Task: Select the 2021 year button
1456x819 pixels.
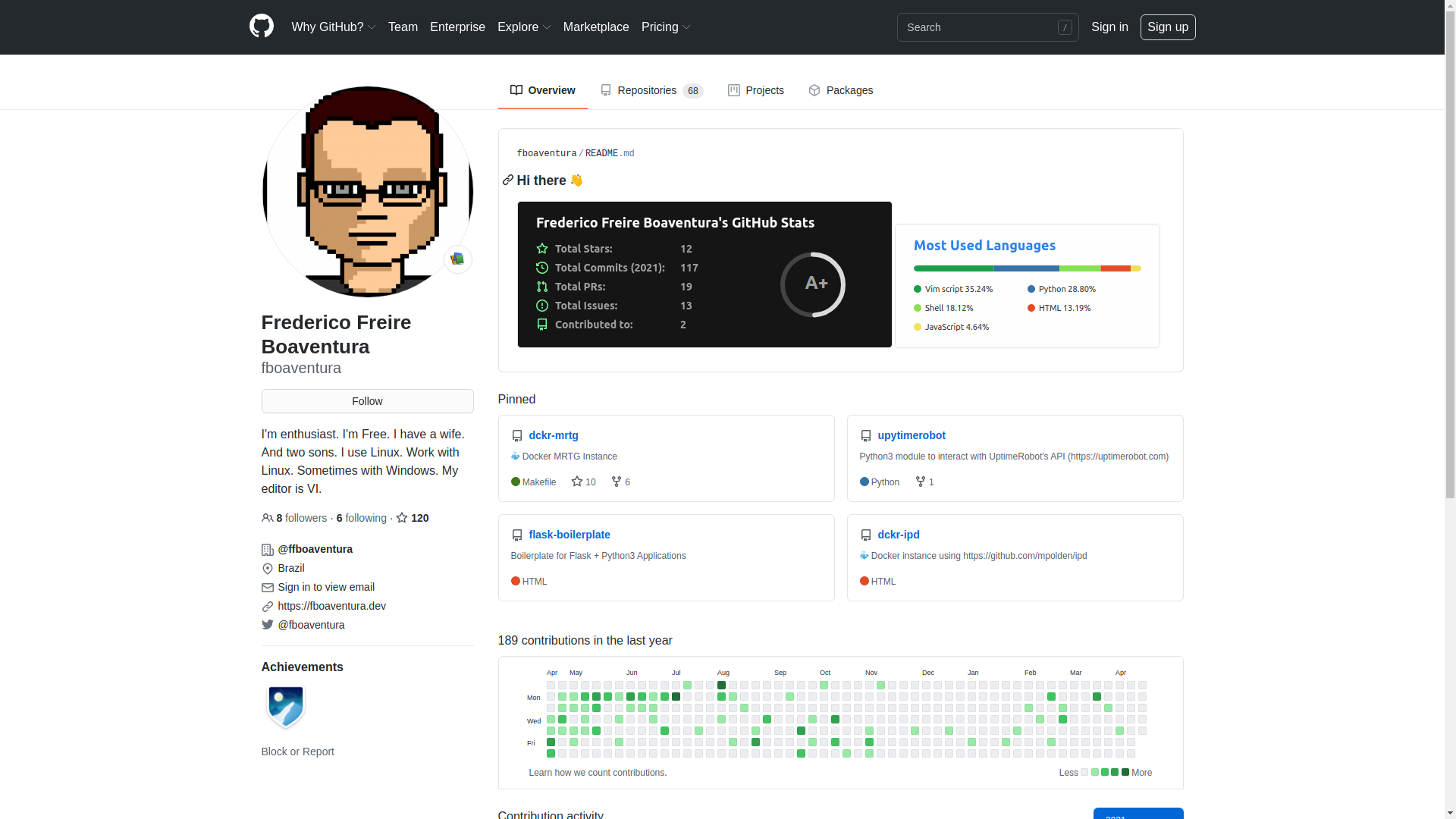Action: click(1138, 814)
